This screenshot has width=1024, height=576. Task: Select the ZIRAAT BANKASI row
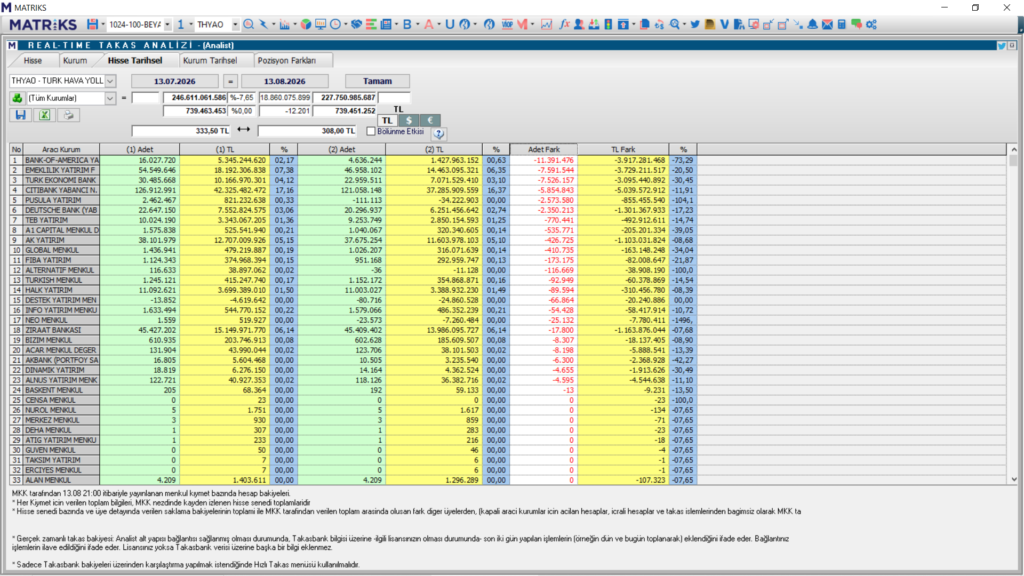353,330
